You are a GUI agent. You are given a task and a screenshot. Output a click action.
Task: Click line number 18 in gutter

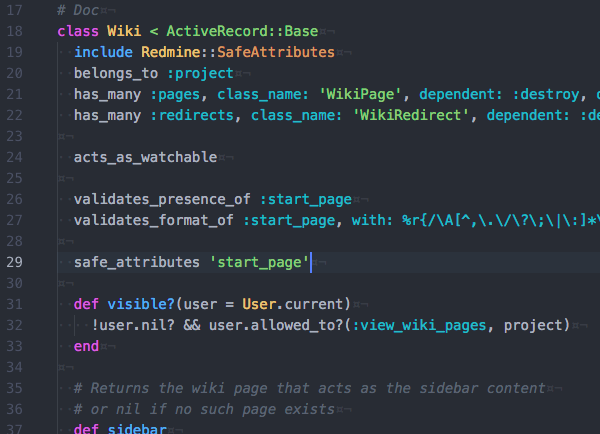[x=14, y=31]
